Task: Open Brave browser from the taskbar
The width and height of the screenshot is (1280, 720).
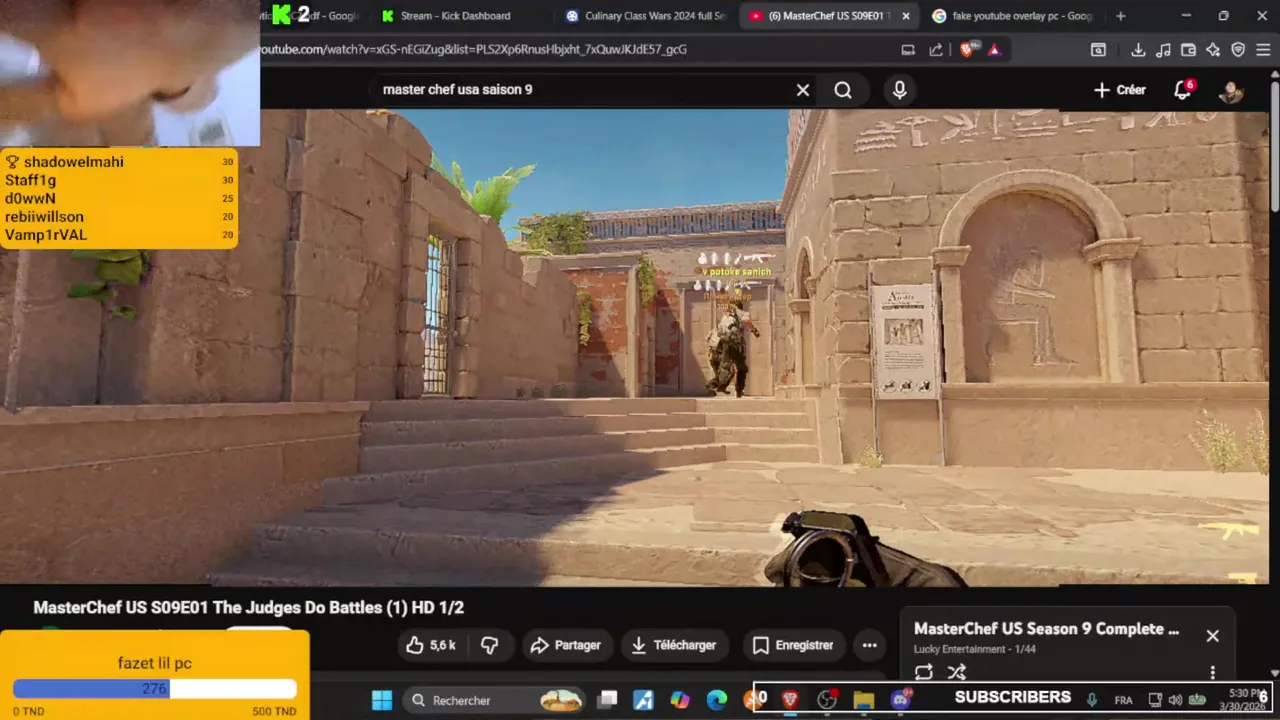Action: pyautogui.click(x=790, y=700)
